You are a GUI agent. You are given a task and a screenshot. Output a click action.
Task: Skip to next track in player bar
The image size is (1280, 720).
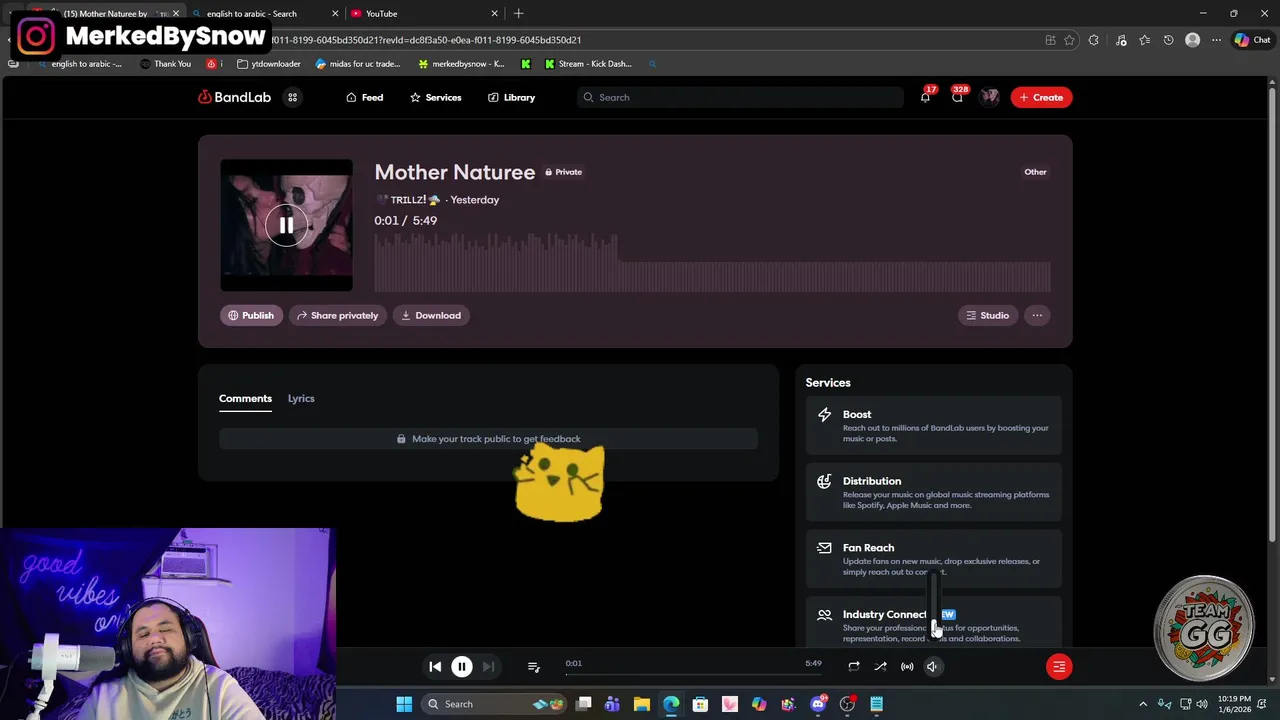coord(488,667)
